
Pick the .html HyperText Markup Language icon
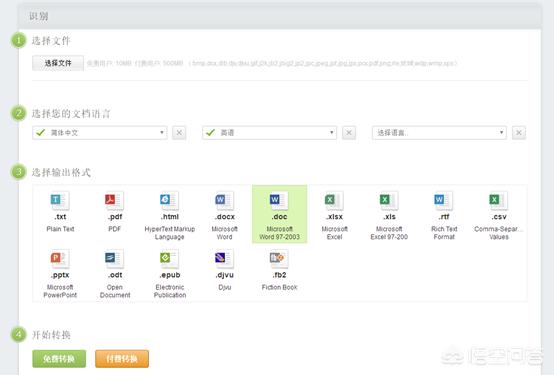170,200
